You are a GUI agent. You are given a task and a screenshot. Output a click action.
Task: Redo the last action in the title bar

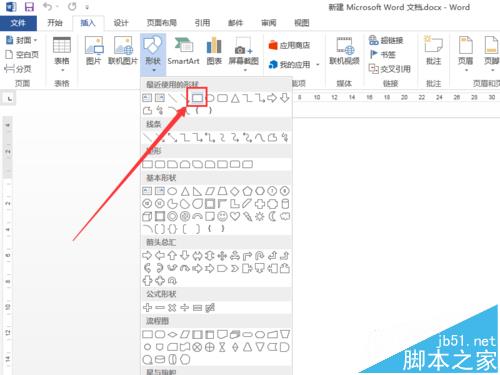(x=72, y=6)
